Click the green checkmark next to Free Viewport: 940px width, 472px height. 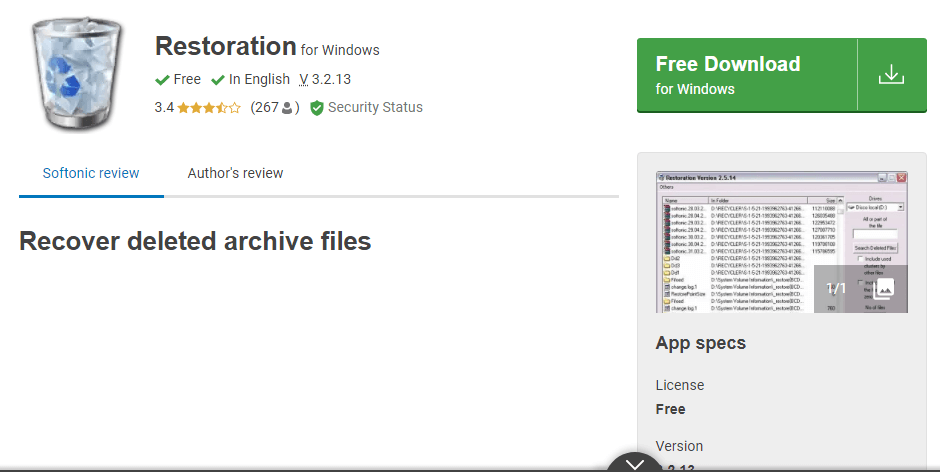tap(162, 80)
